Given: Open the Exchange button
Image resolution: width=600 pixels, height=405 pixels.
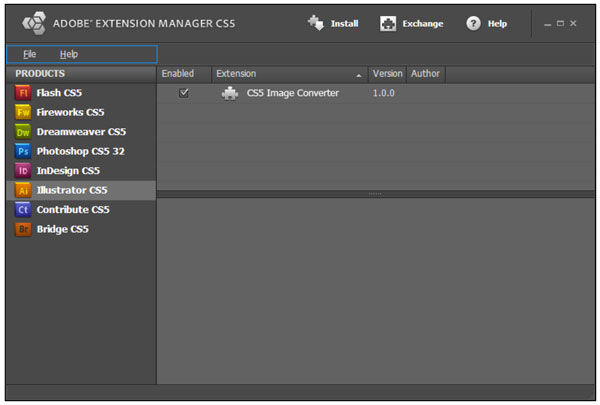Looking at the screenshot, I should tap(411, 23).
